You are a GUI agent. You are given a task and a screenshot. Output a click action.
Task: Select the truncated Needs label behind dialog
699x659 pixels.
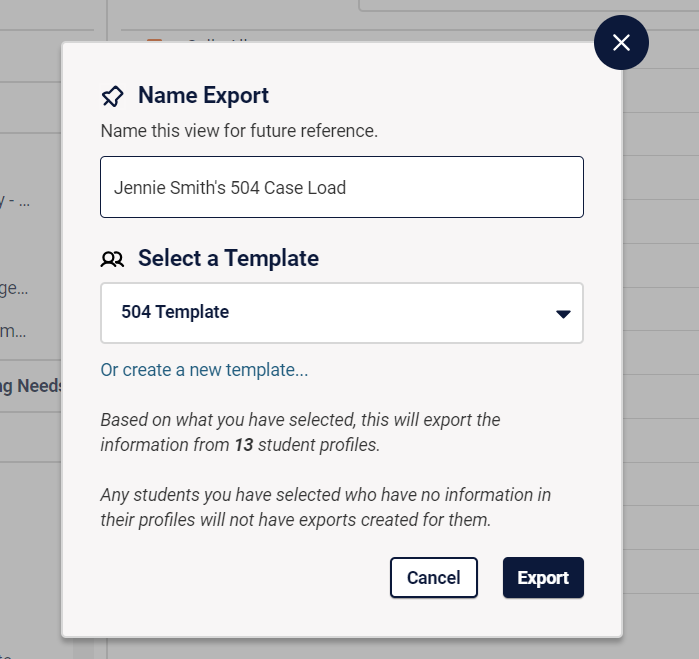(x=31, y=386)
